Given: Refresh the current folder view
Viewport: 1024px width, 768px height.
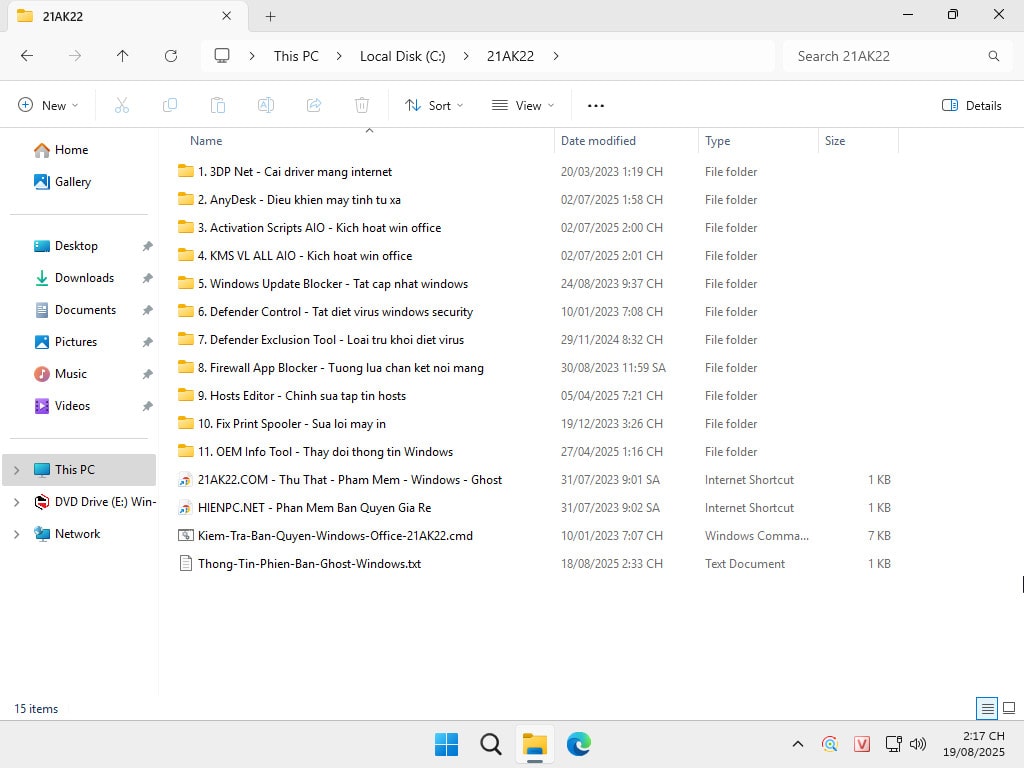Looking at the screenshot, I should 171,56.
